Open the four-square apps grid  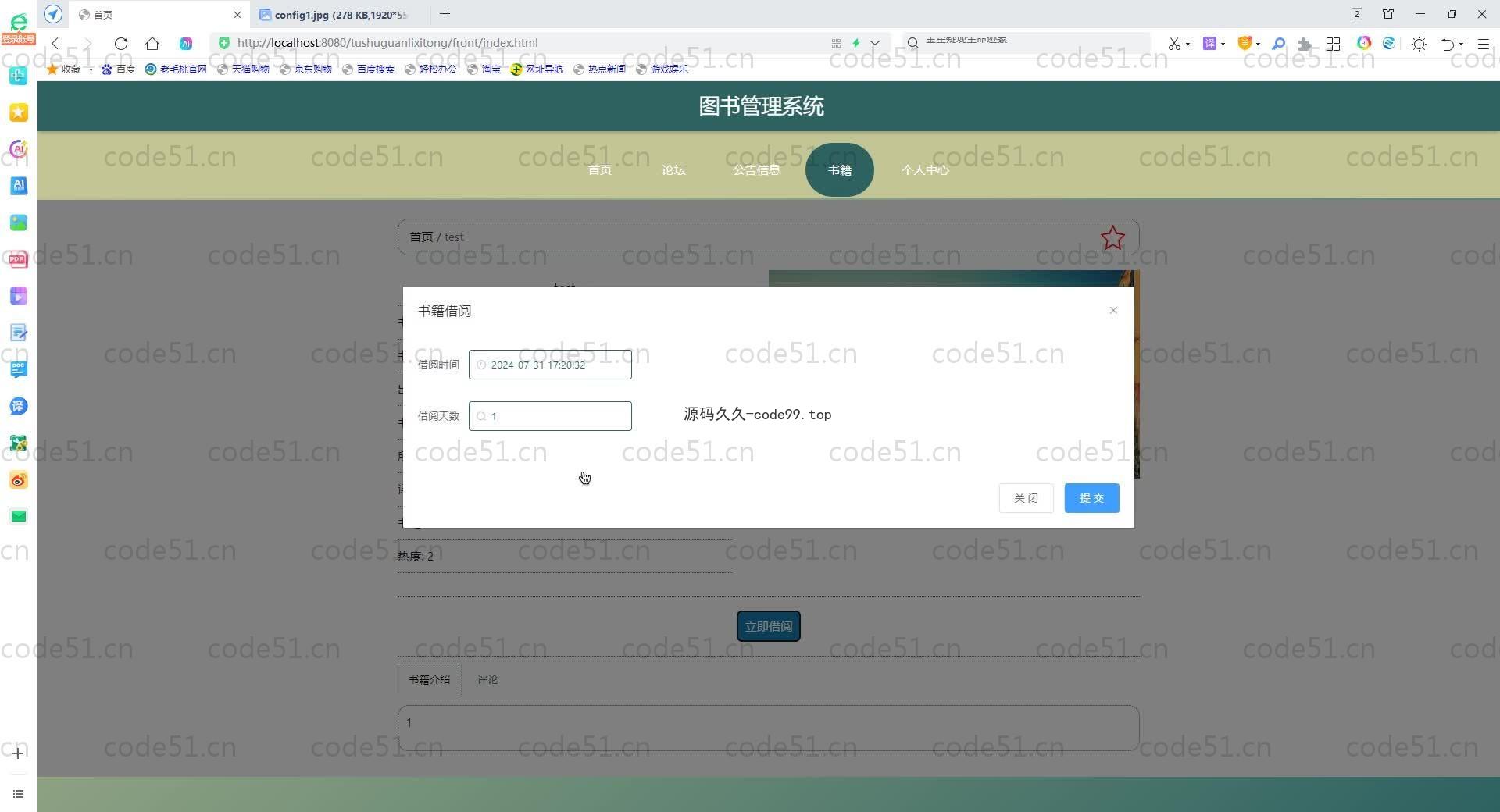tap(1334, 44)
